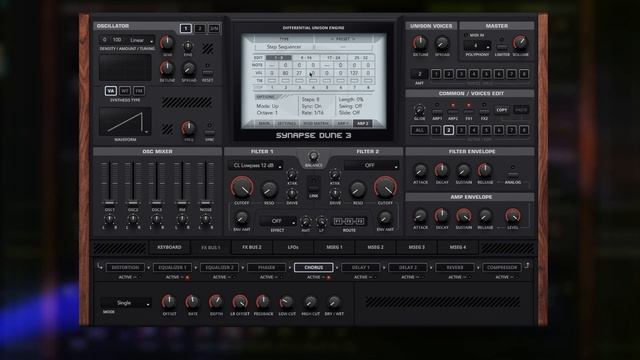This screenshot has height=360, width=640.
Task: Toggle the ARP1 switch in Common section
Action: point(437,111)
